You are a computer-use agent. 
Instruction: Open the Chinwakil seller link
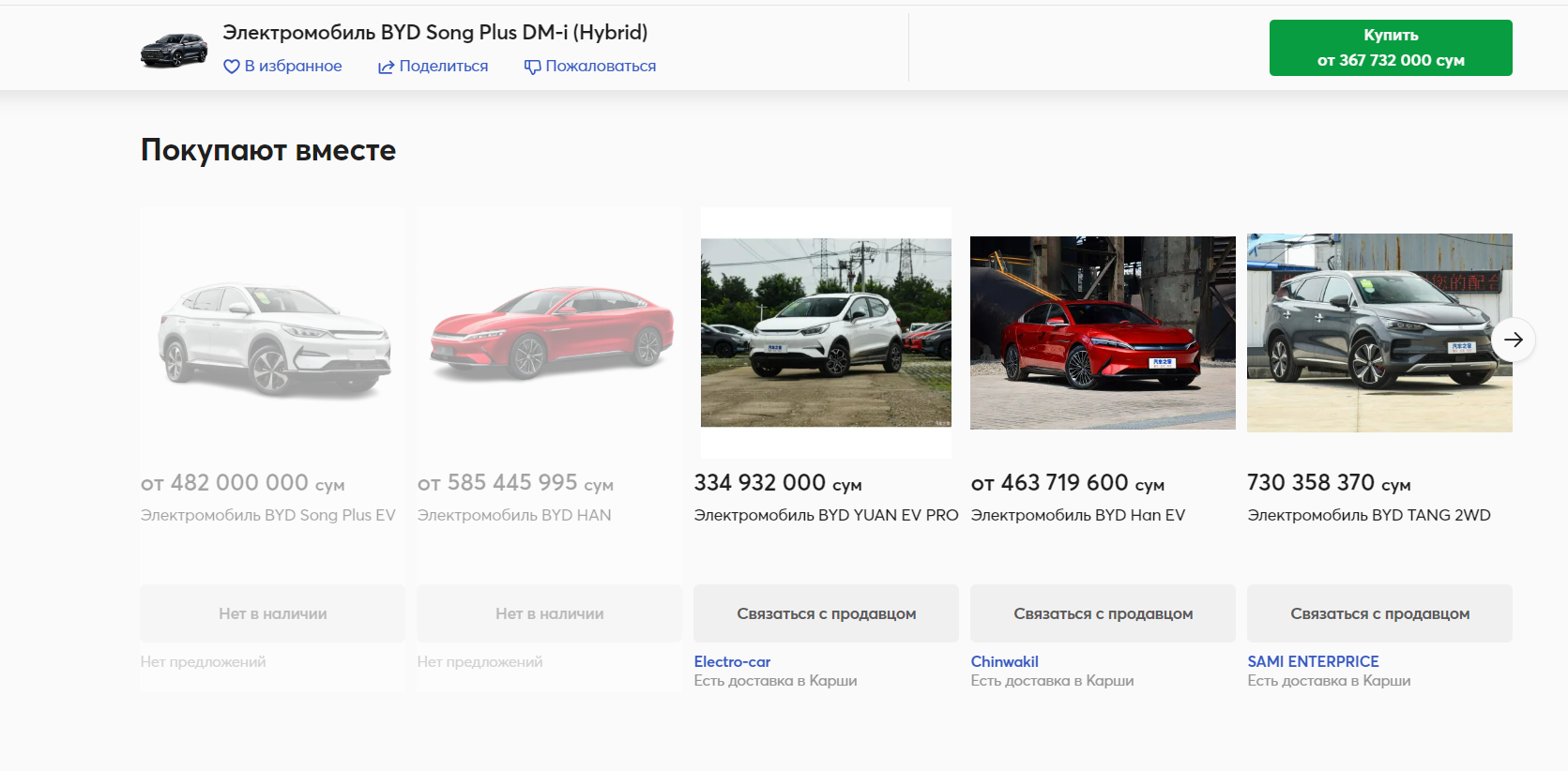coord(1004,661)
